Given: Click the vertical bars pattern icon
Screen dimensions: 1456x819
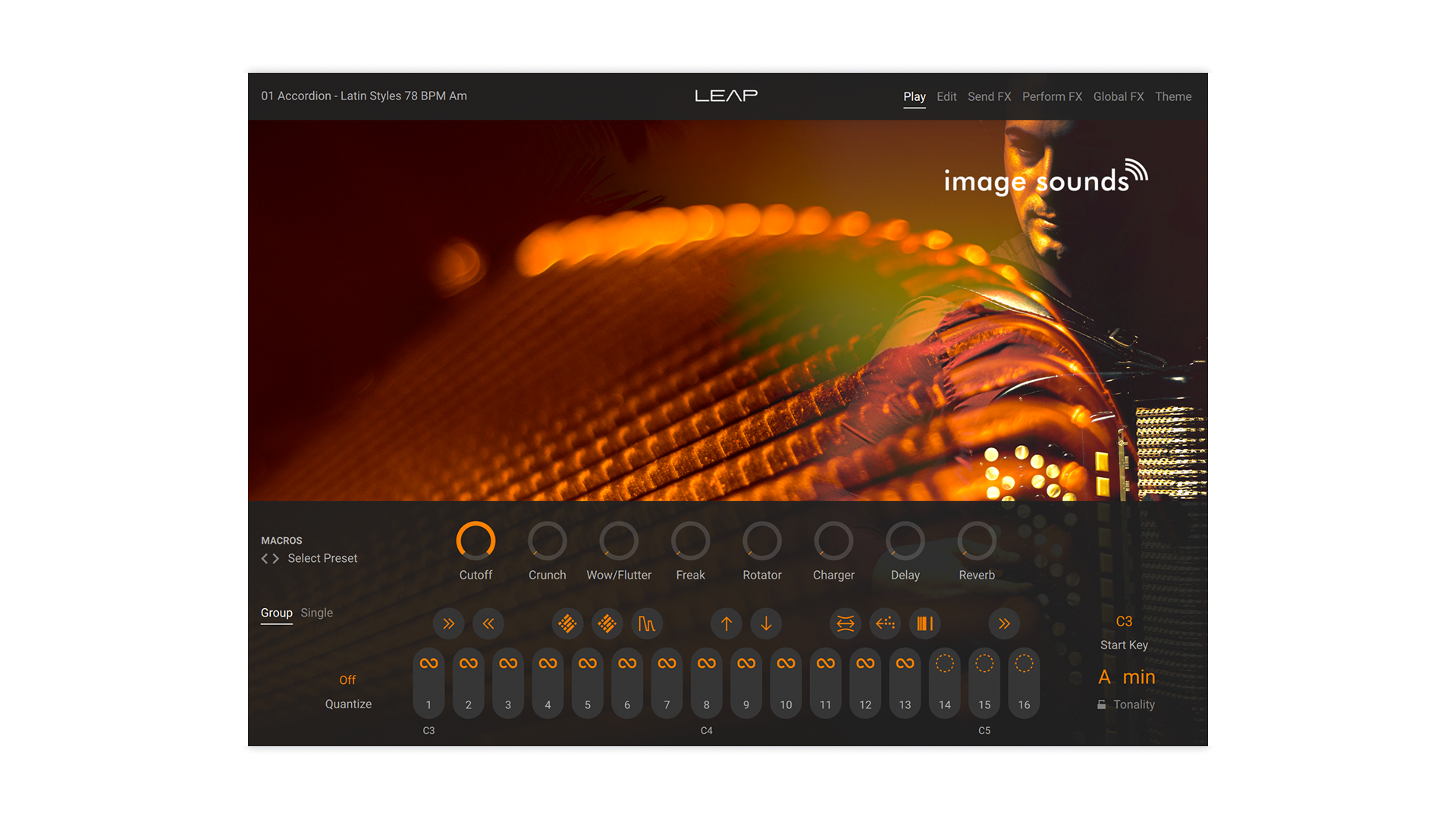Looking at the screenshot, I should pyautogui.click(x=924, y=623).
